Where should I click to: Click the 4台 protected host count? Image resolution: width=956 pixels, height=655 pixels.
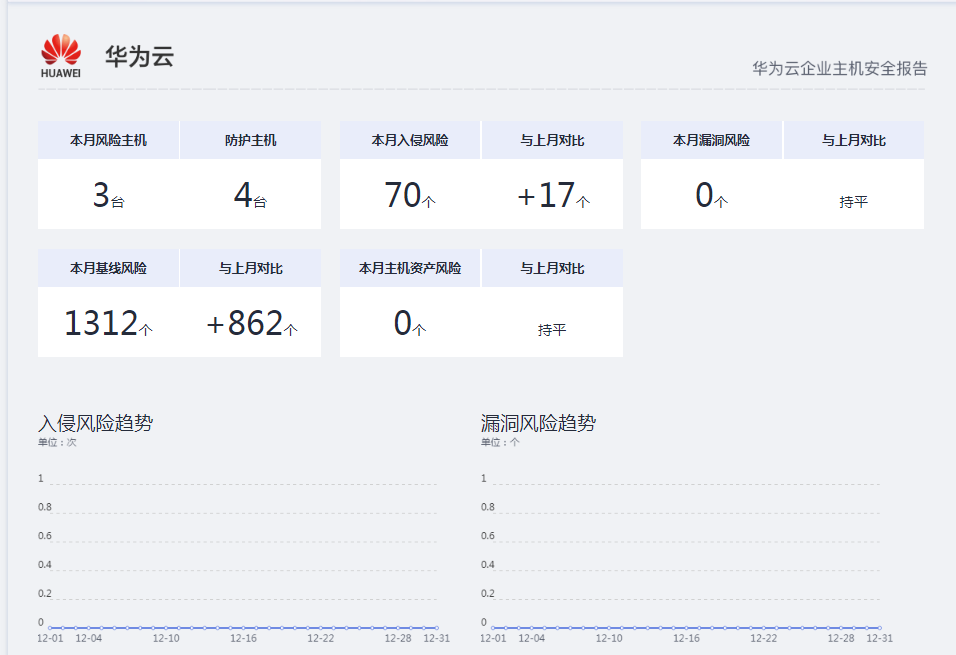pyautogui.click(x=250, y=196)
